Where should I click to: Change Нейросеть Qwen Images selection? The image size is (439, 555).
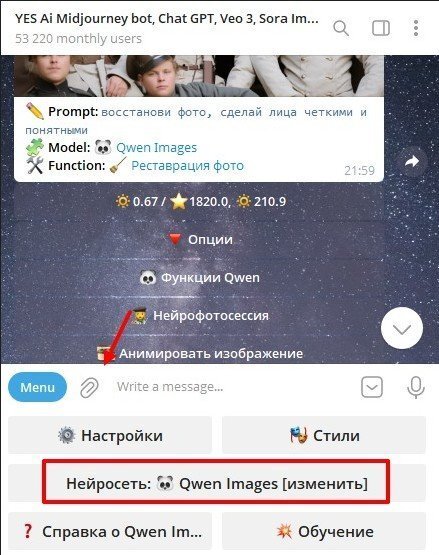pos(217,483)
